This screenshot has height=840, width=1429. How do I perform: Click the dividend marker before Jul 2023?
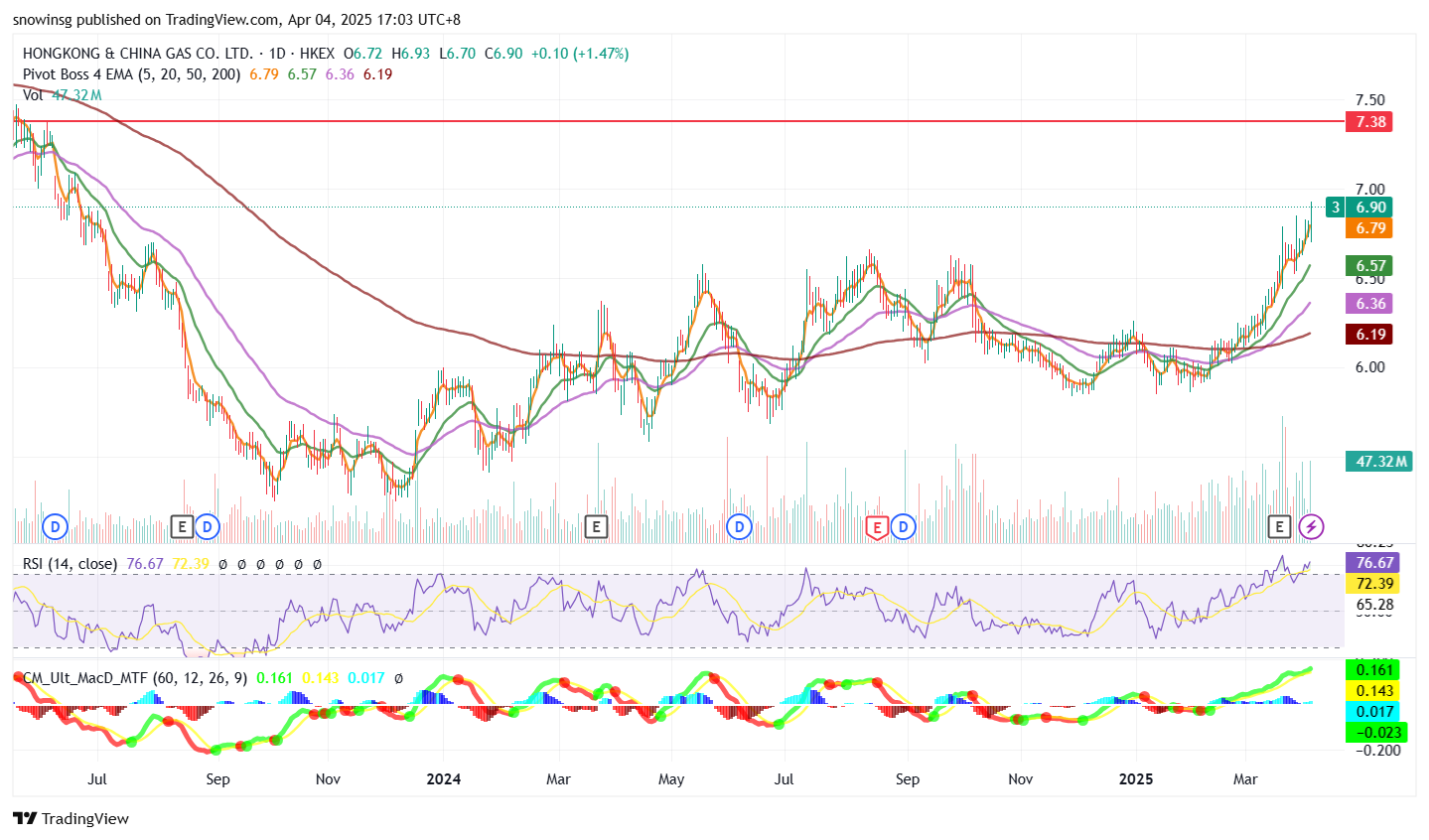[56, 526]
